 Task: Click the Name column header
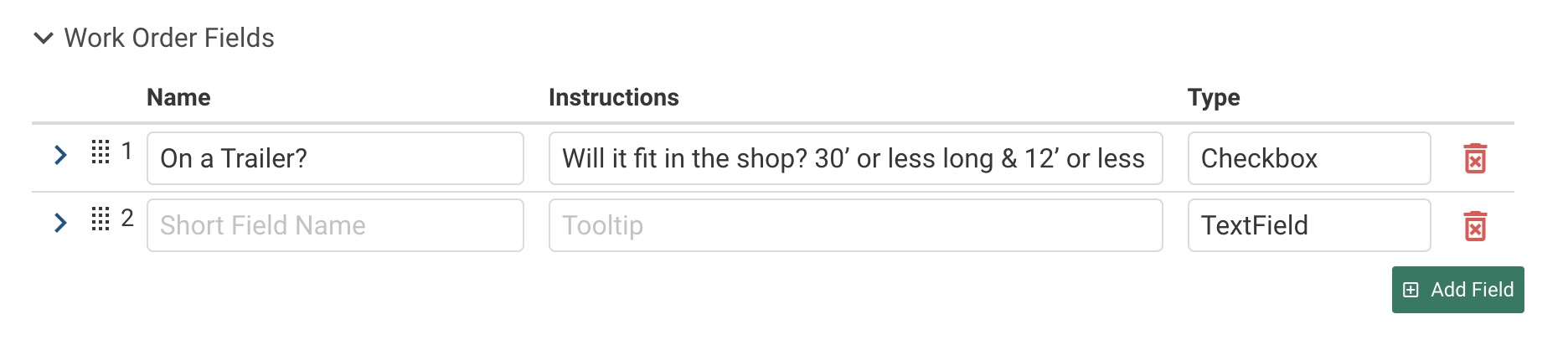pyautogui.click(x=178, y=98)
